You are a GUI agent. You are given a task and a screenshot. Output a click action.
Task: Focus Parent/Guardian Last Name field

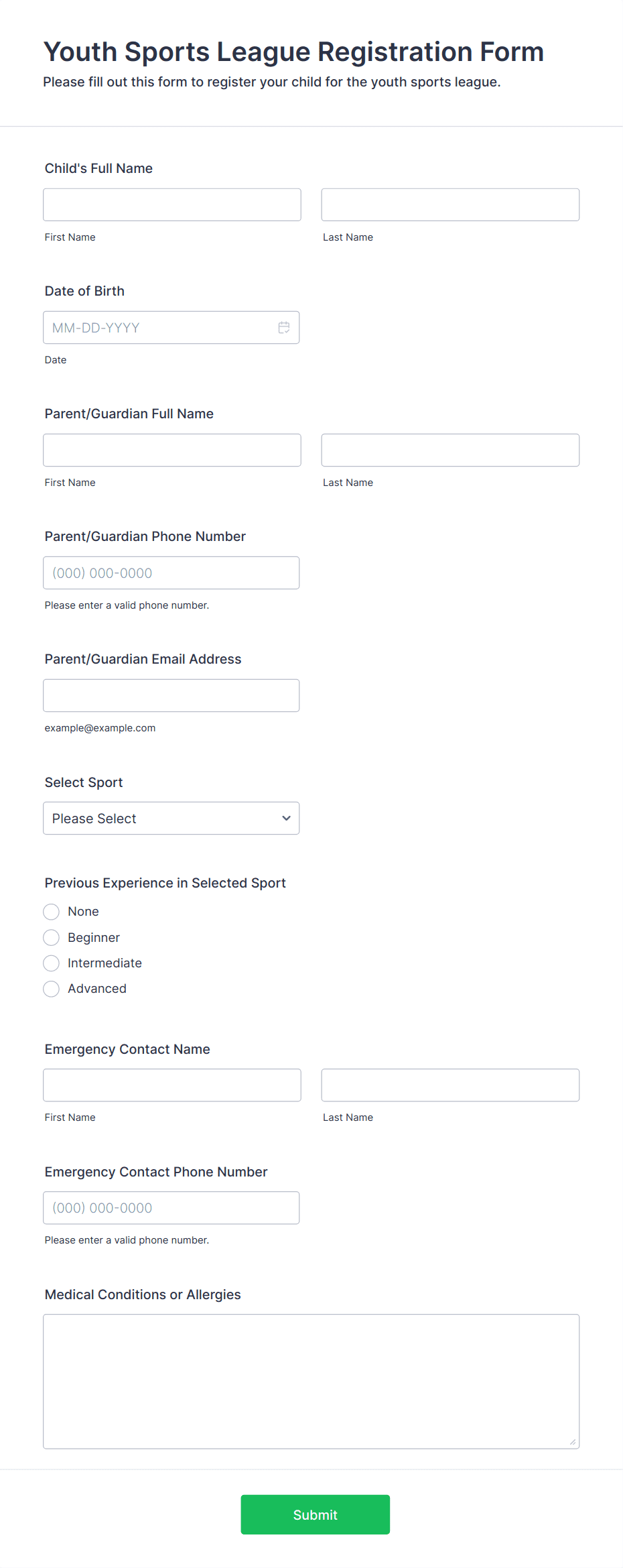pyautogui.click(x=450, y=450)
